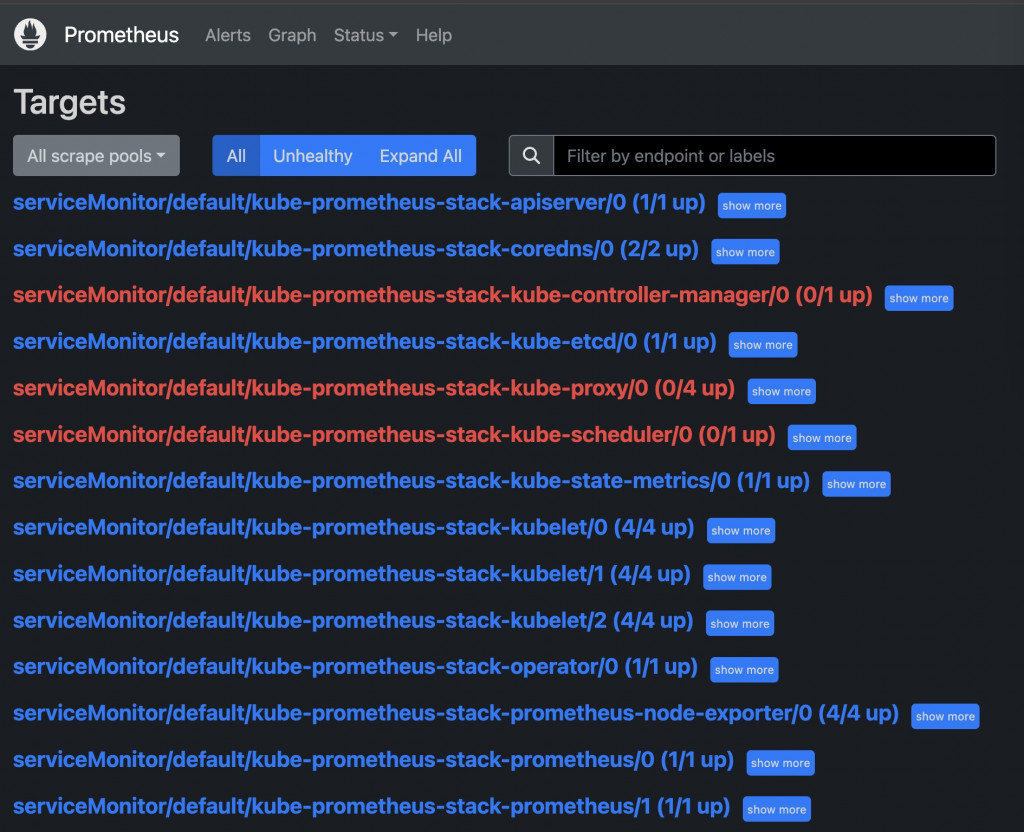Click the Prometheus flame logo icon
Viewport: 1024px width, 832px height.
coord(30,35)
